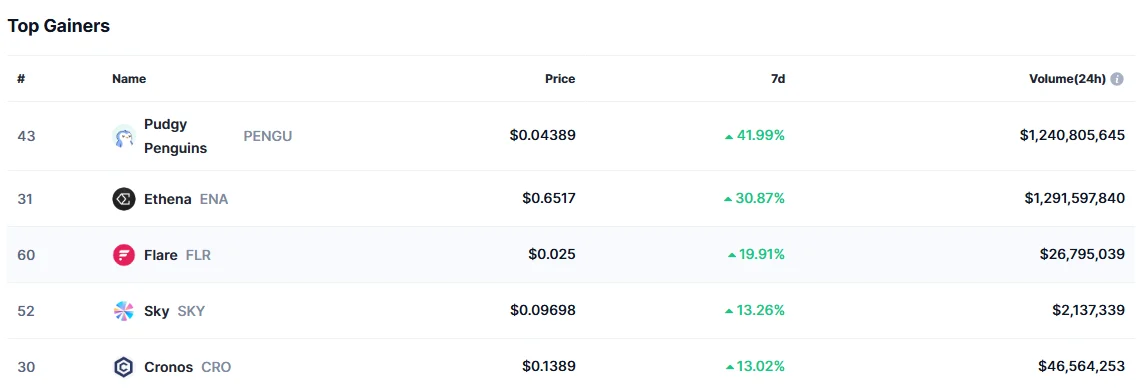Viewport: 1144px width, 392px height.
Task: Click the Ethena coin logo
Action: click(x=124, y=199)
